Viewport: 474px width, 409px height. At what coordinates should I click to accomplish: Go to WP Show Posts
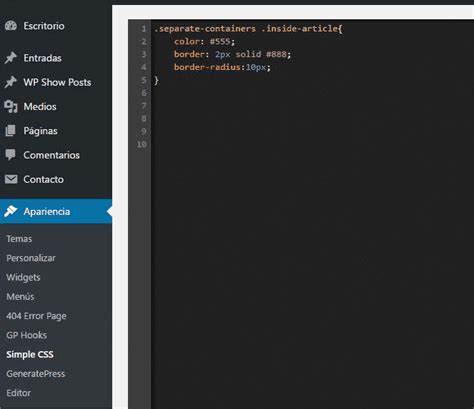pos(56,82)
